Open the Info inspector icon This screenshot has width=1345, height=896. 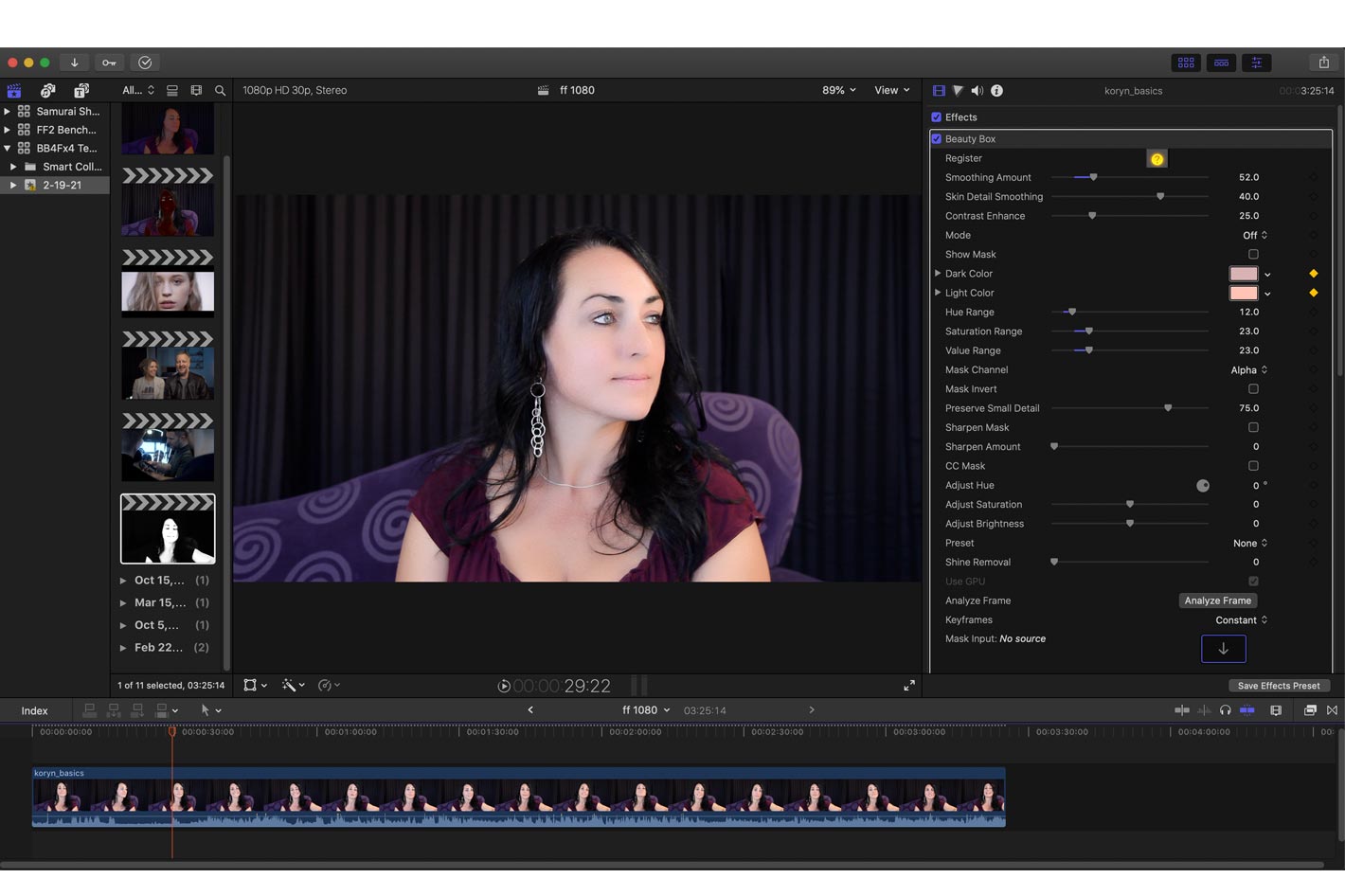(x=996, y=91)
